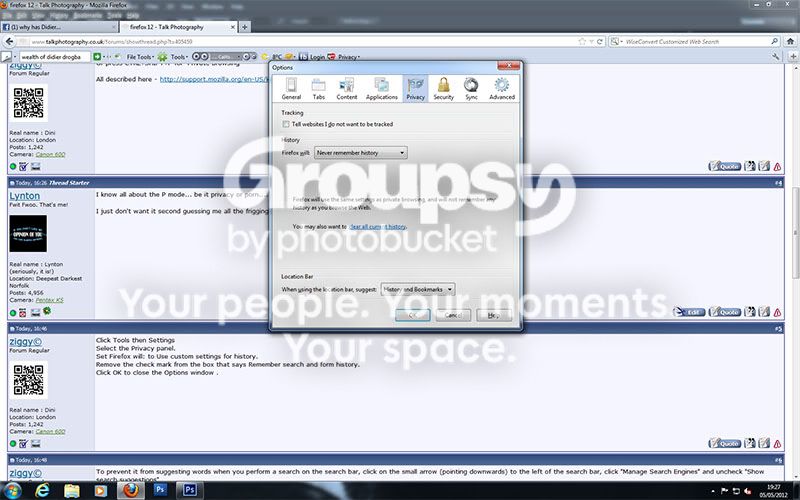Report post #5 via red warning triangle
The height and width of the screenshot is (500, 800).
(778, 444)
